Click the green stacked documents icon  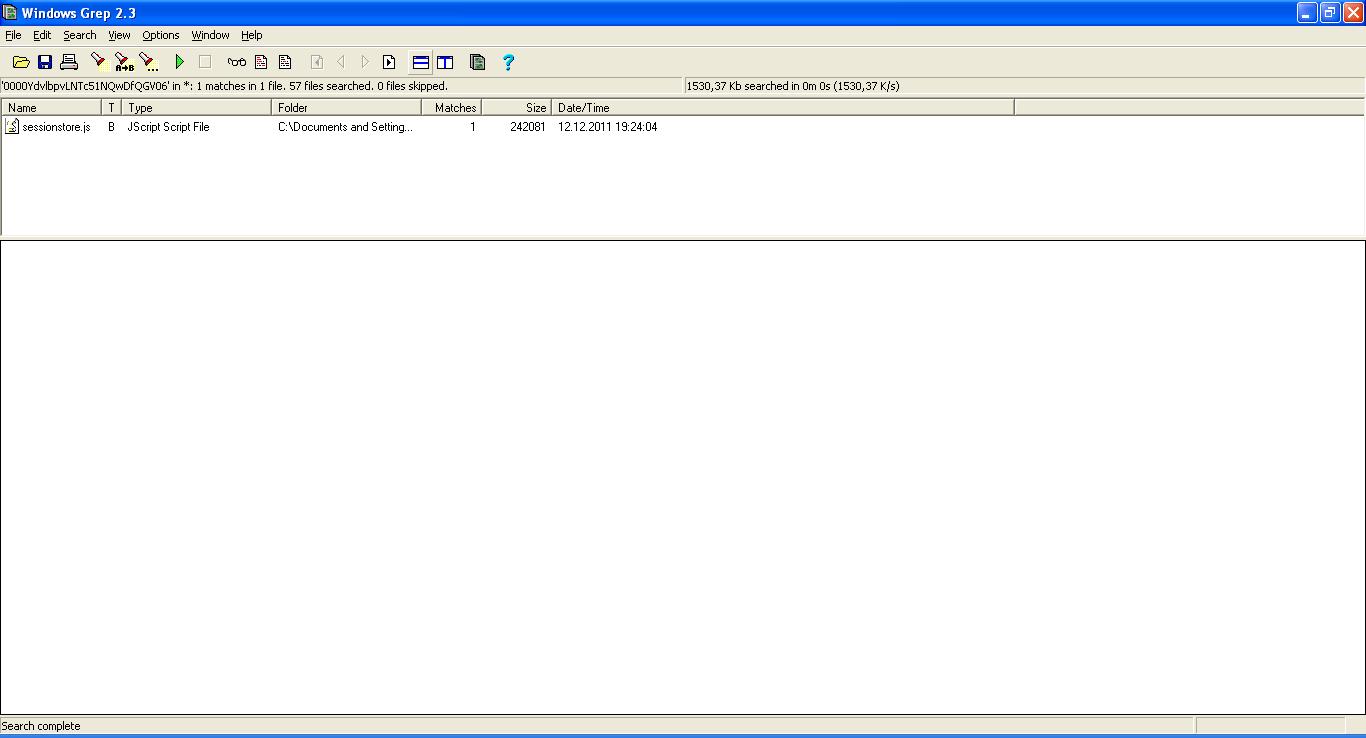477,62
